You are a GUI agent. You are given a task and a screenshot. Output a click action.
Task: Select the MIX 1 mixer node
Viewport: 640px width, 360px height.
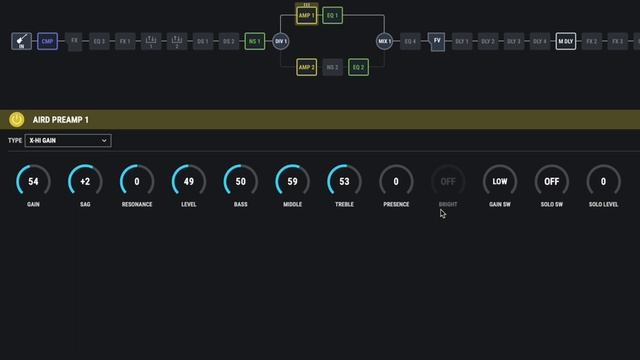point(384,41)
